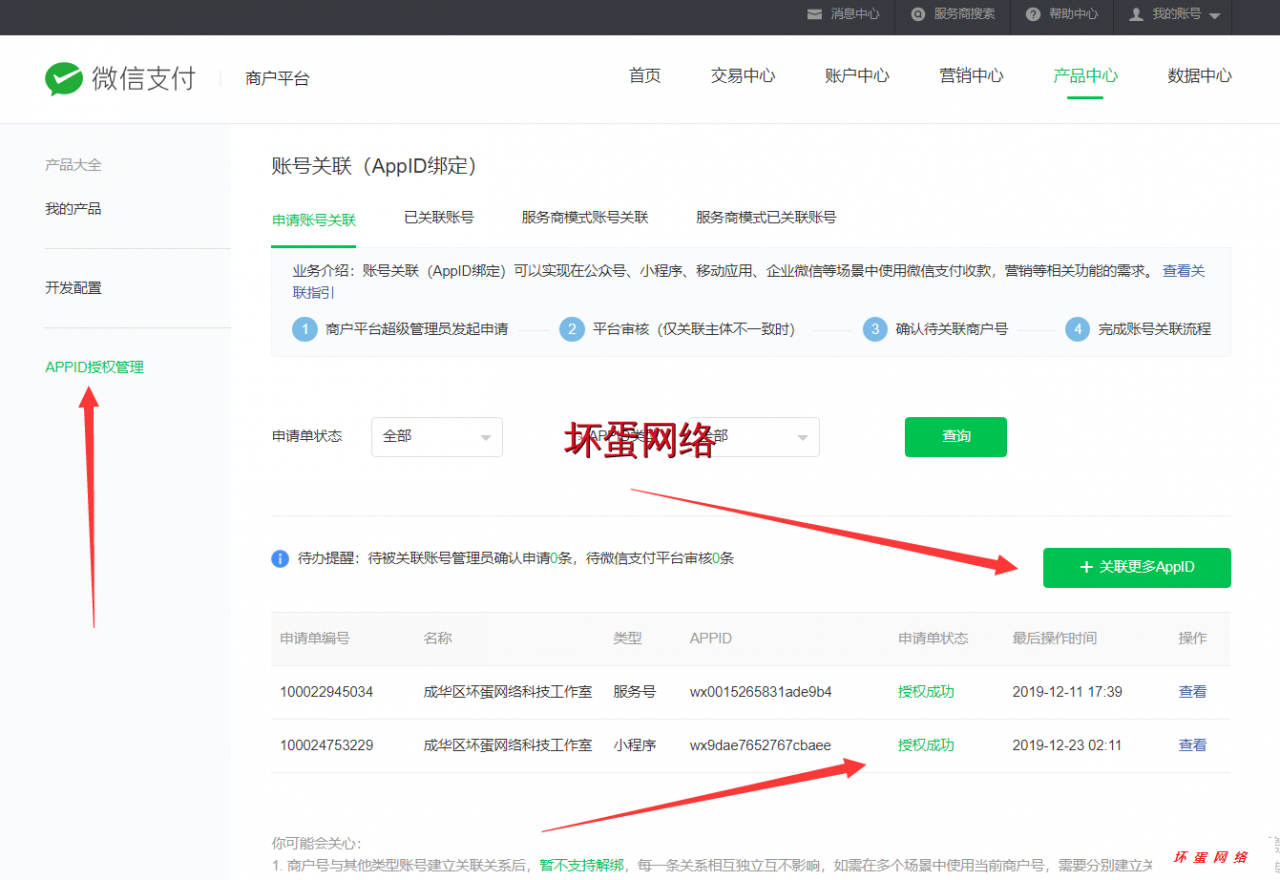Switch to the 服务商模式账号关联 tab
Image resolution: width=1280 pixels, height=880 pixels.
(585, 216)
